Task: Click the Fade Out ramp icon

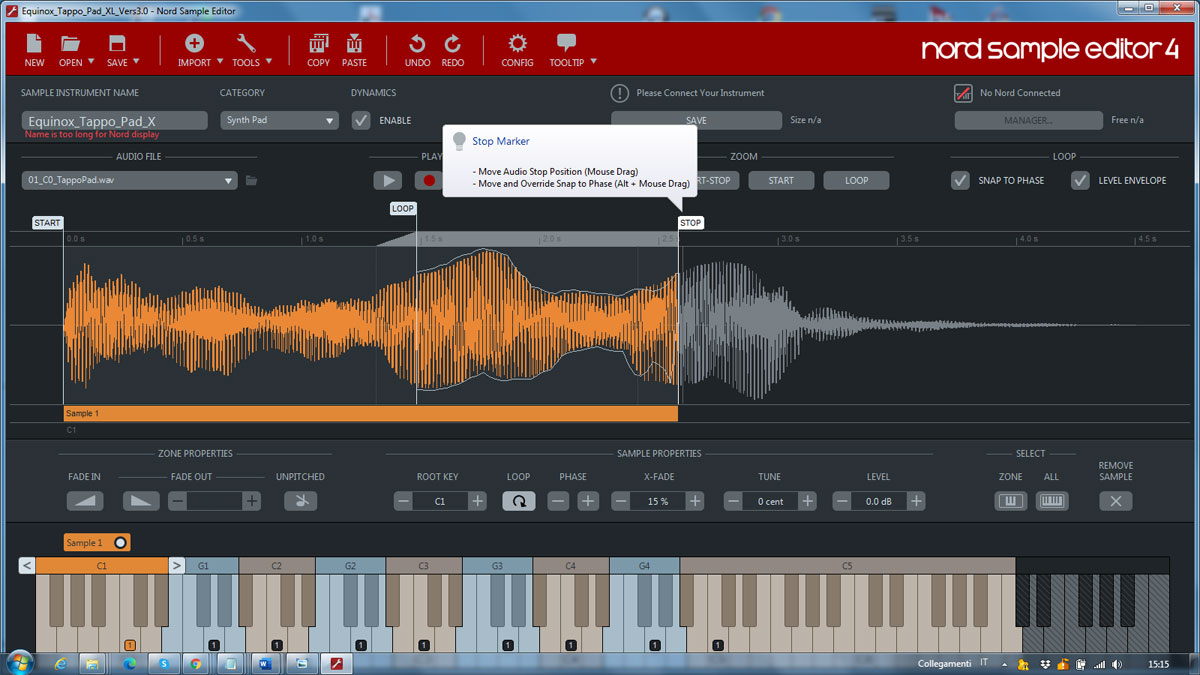Action: click(x=141, y=501)
